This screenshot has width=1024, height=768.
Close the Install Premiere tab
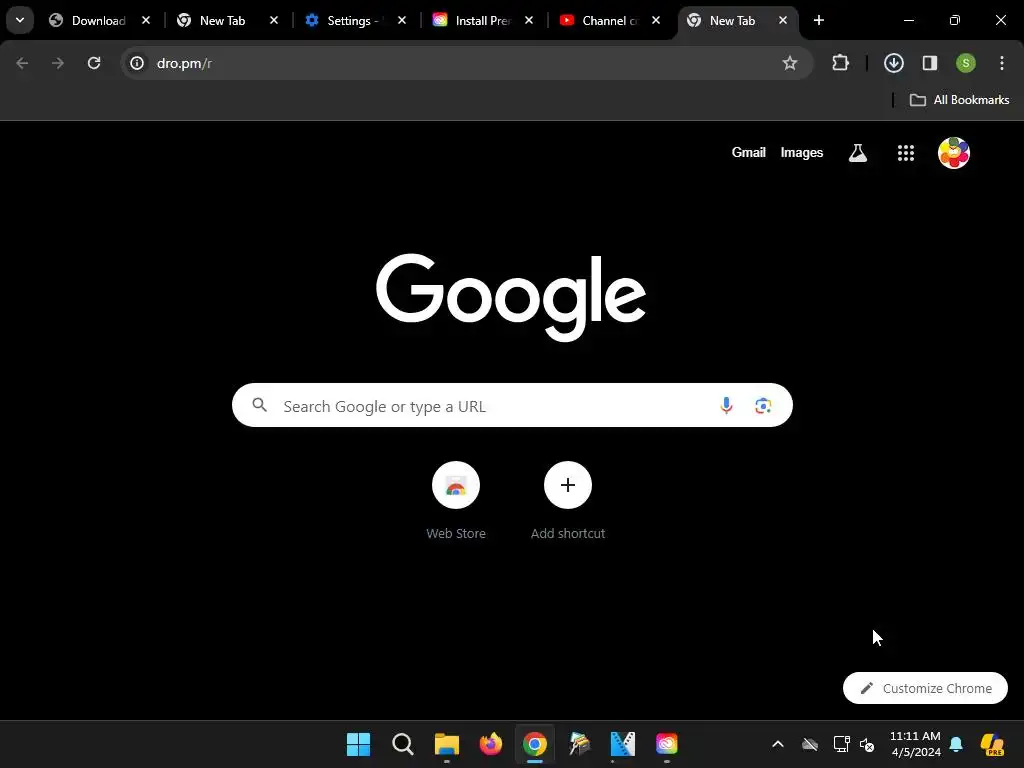[x=528, y=20]
